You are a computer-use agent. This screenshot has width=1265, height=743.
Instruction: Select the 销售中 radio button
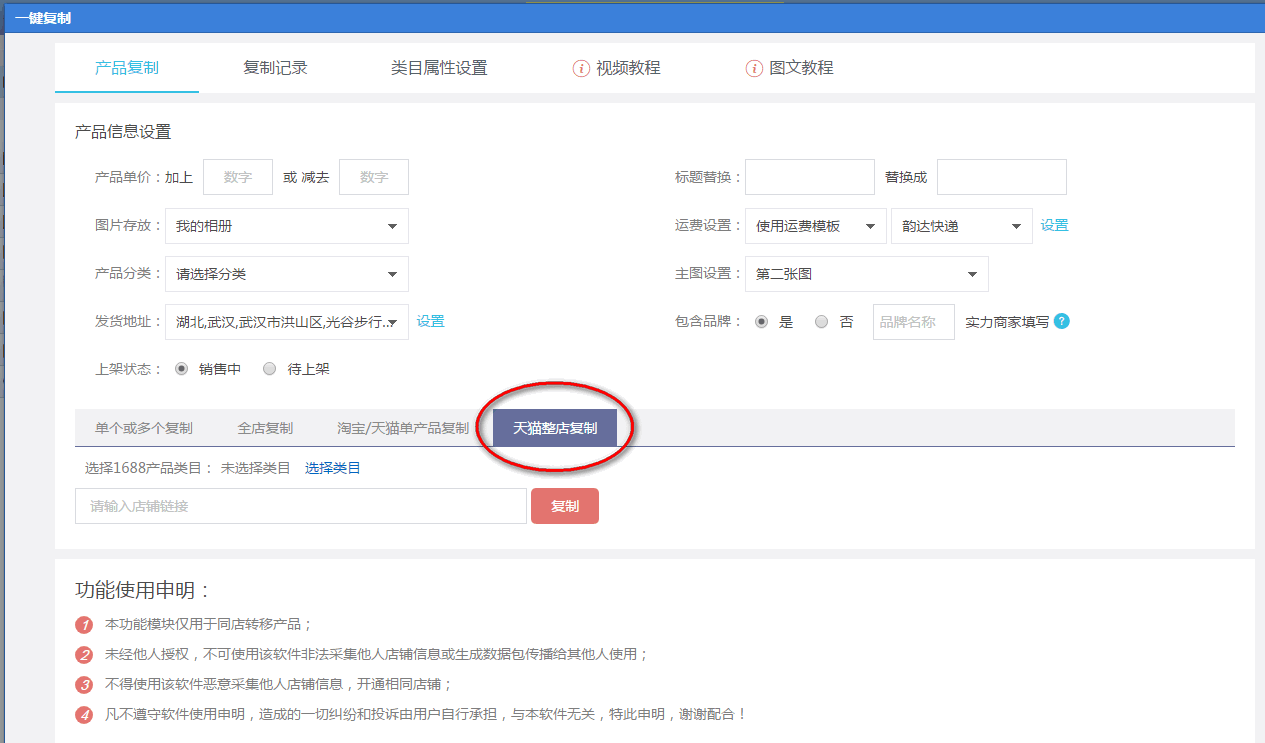(181, 369)
